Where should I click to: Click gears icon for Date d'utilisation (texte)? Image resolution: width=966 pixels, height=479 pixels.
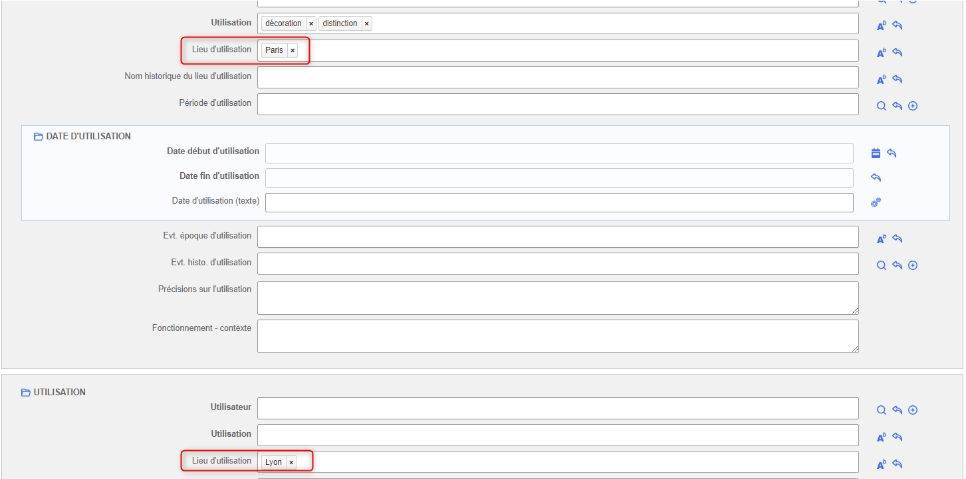click(x=876, y=202)
